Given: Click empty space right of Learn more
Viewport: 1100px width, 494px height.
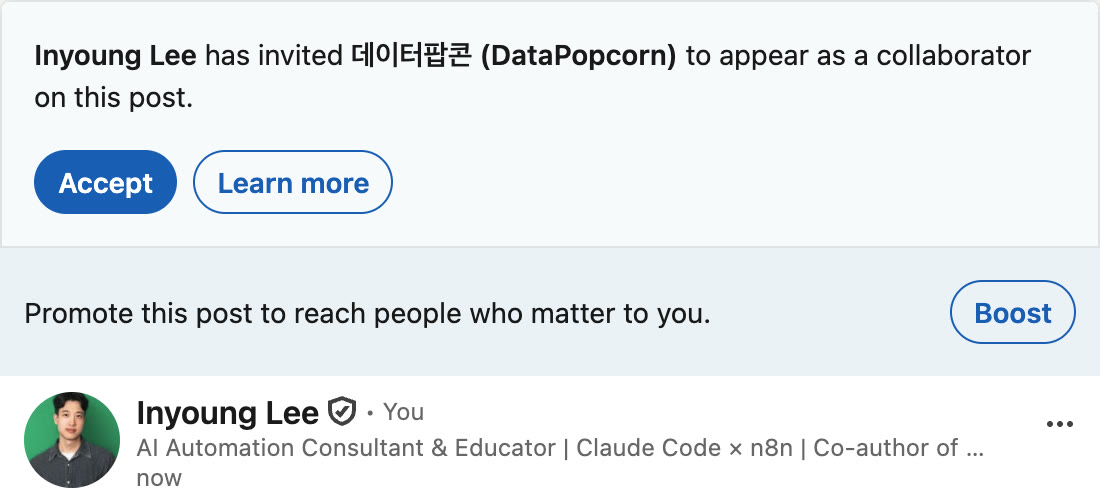Looking at the screenshot, I should 737,182.
